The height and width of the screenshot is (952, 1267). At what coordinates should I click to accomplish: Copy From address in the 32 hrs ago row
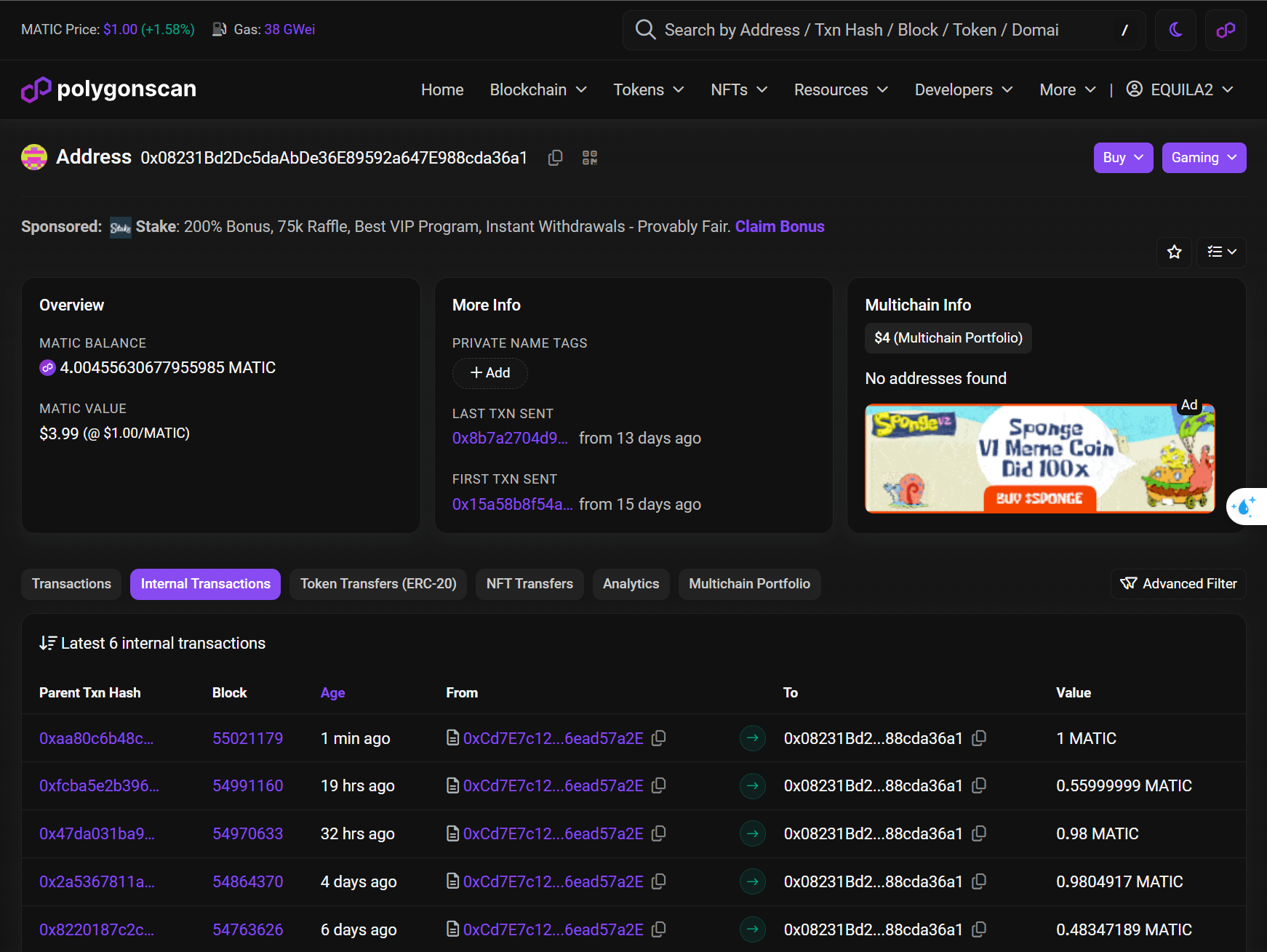click(659, 833)
